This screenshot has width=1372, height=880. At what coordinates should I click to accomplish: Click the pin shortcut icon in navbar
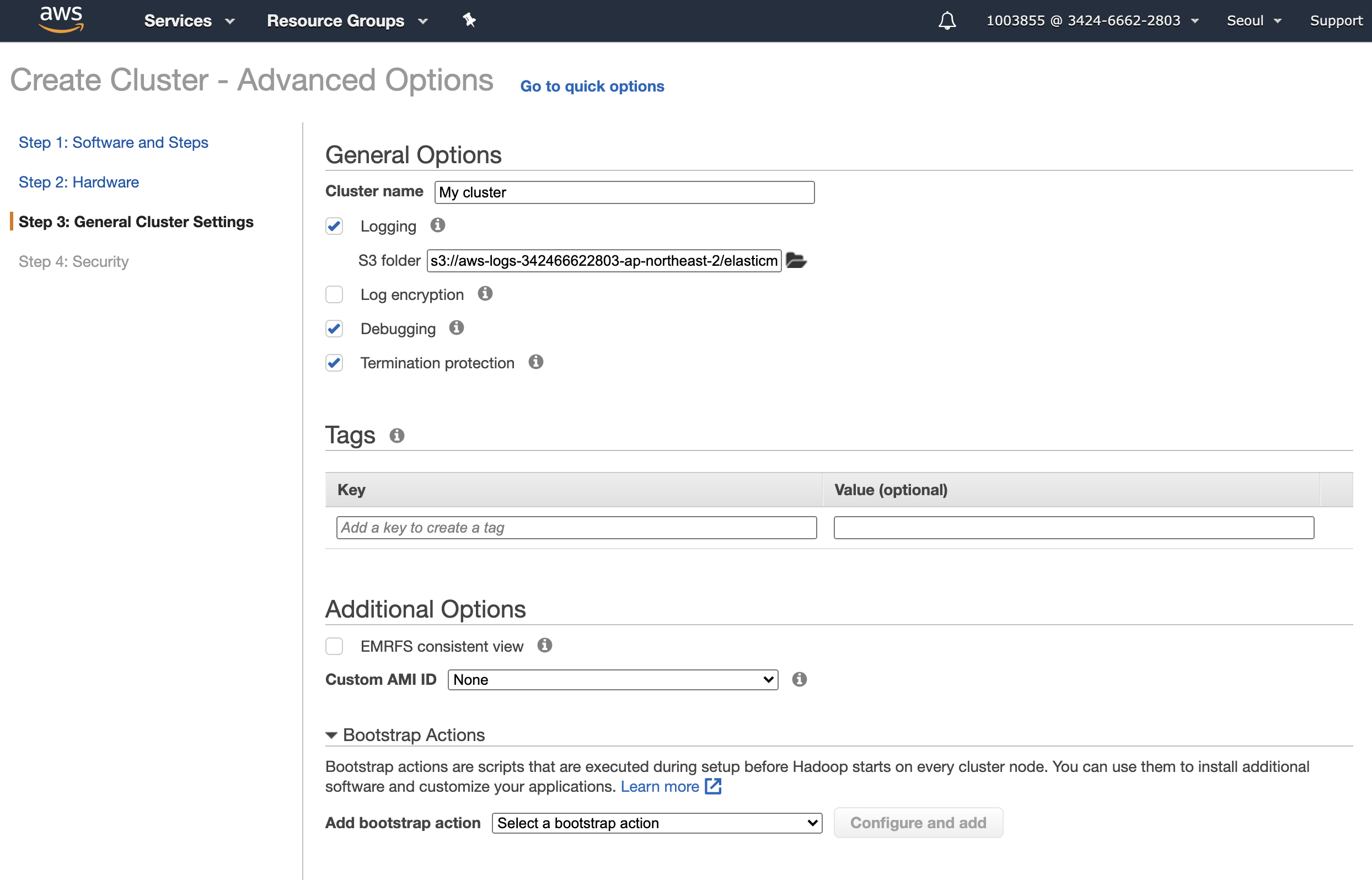pos(469,20)
